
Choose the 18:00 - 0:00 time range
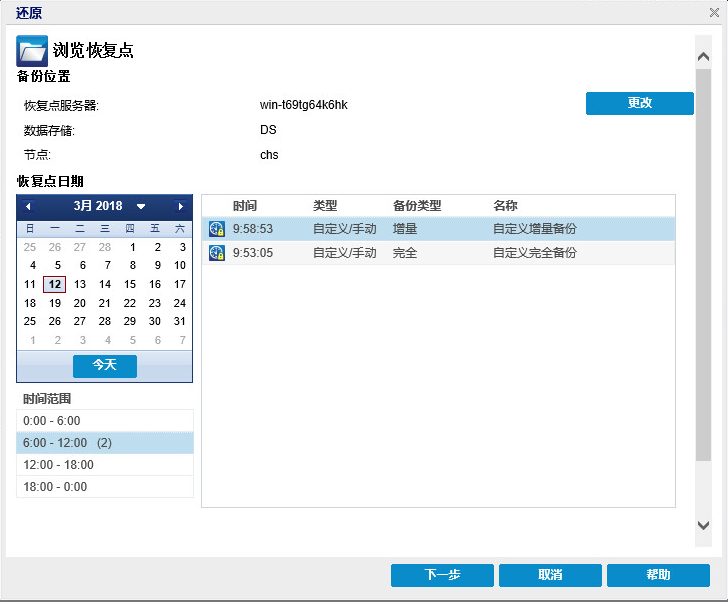click(105, 487)
